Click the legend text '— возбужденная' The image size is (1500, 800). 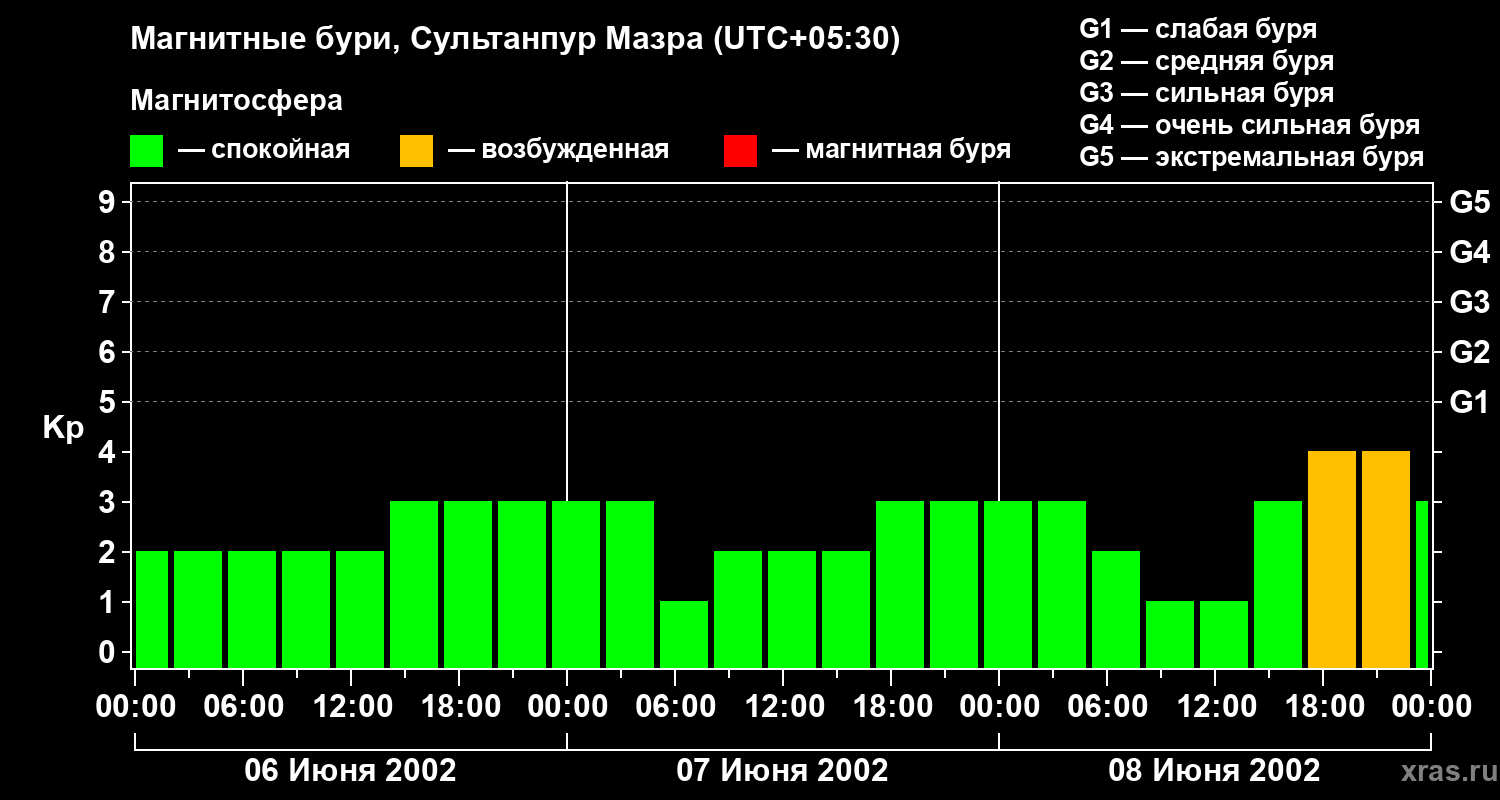[x=558, y=151]
